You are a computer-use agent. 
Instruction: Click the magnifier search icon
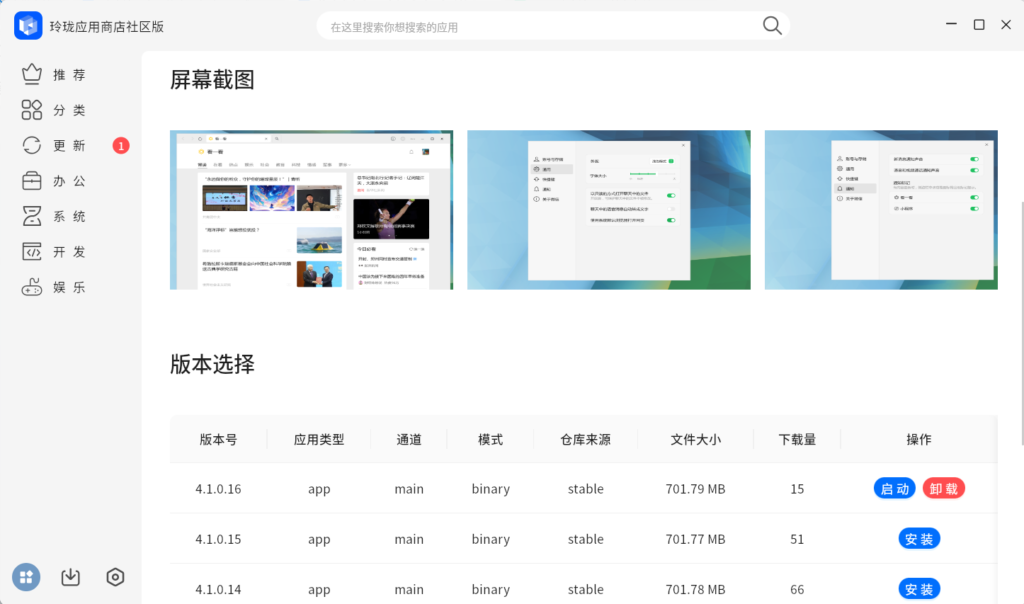[x=772, y=26]
